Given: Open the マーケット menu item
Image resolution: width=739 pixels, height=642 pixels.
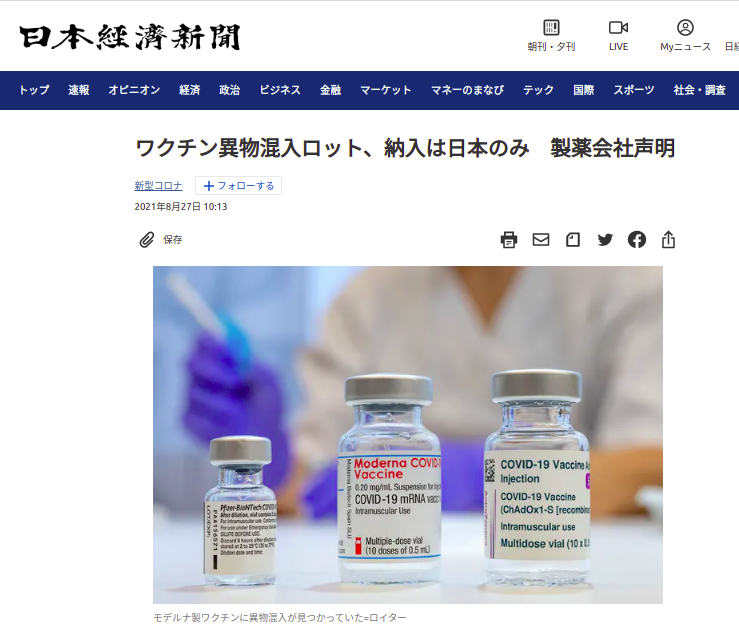Looking at the screenshot, I should point(386,90).
